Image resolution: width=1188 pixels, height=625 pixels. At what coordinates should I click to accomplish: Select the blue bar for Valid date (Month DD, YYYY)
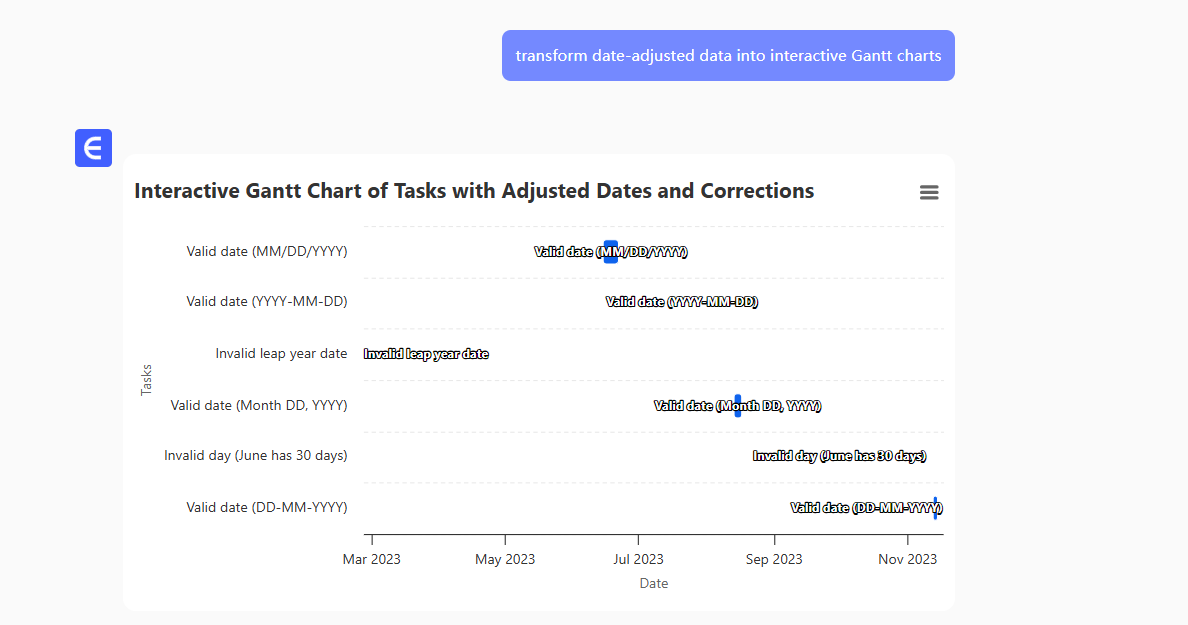[738, 405]
